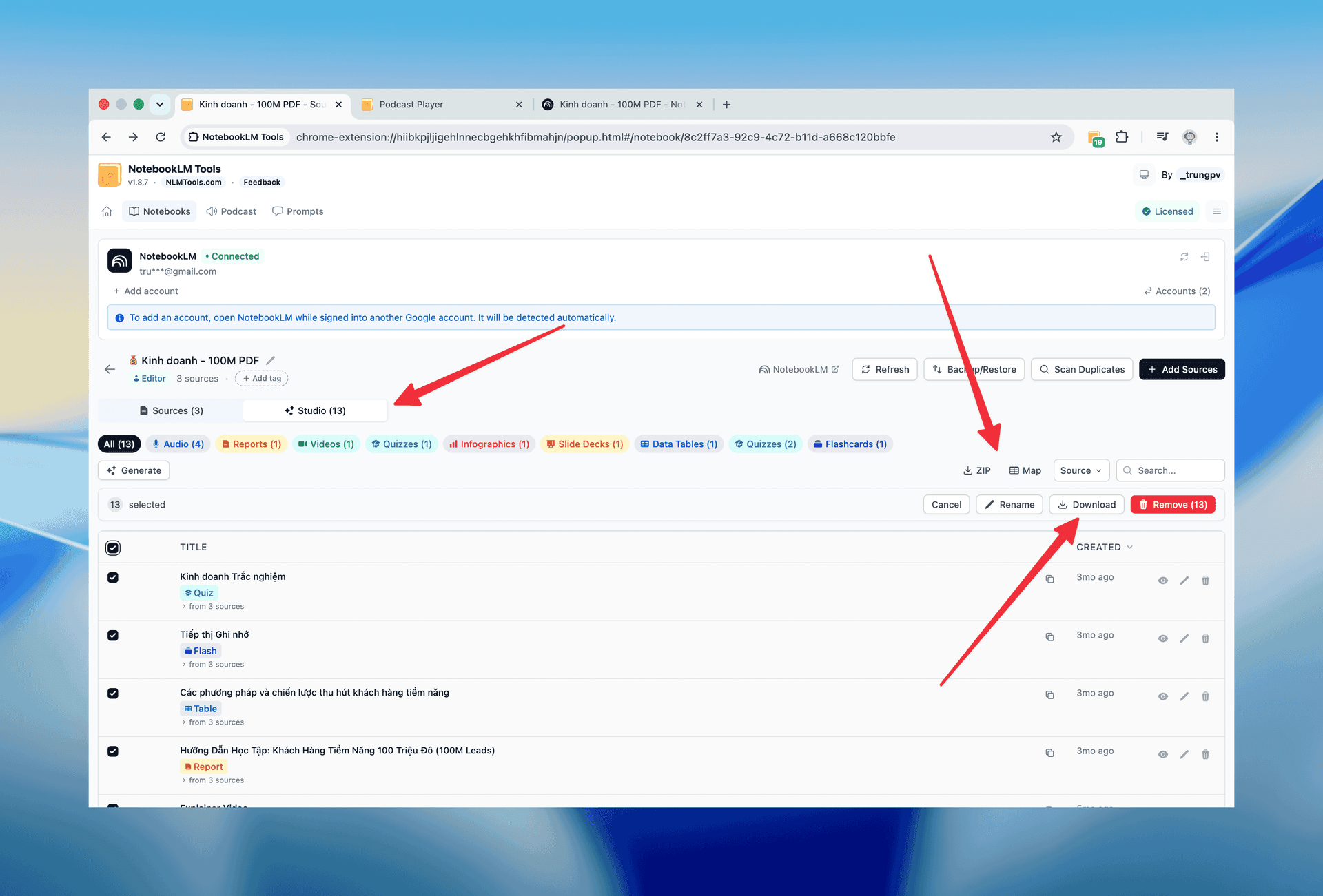Viewport: 1323px width, 896px height.
Task: Click the pencil icon beside Kinh doanh - 100M PDF
Action: click(271, 360)
